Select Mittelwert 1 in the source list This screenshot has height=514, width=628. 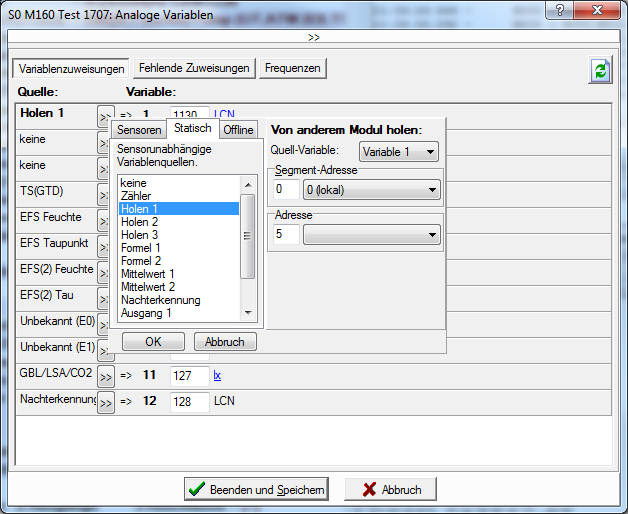click(x=147, y=273)
